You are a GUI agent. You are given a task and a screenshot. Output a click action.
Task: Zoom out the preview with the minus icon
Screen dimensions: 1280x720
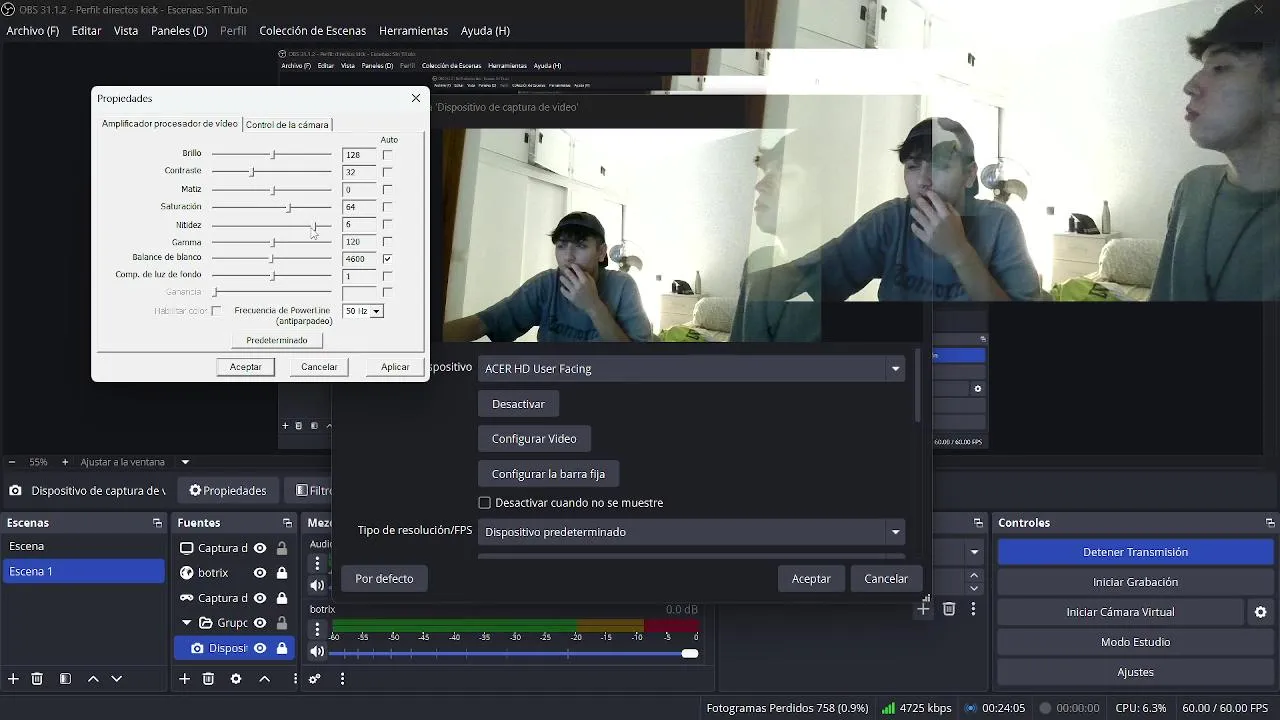pos(12,462)
